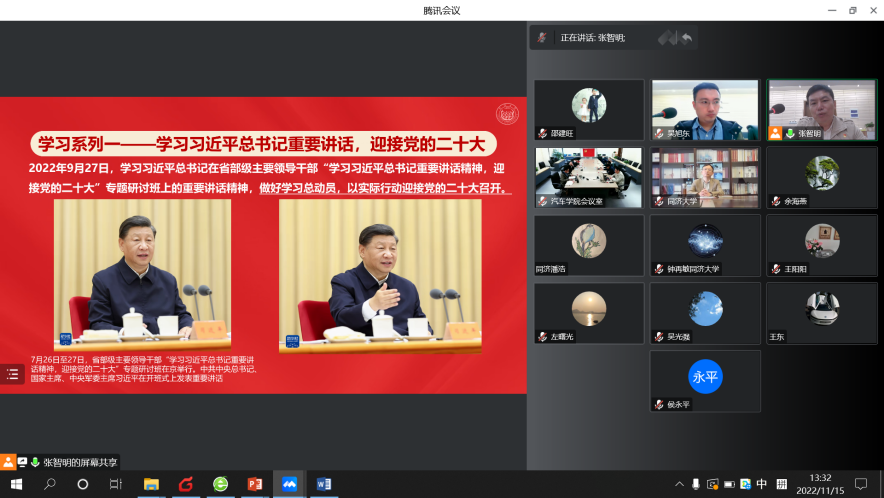
Task: Click the 张智明的屏幕共享 label
Action: [80, 462]
